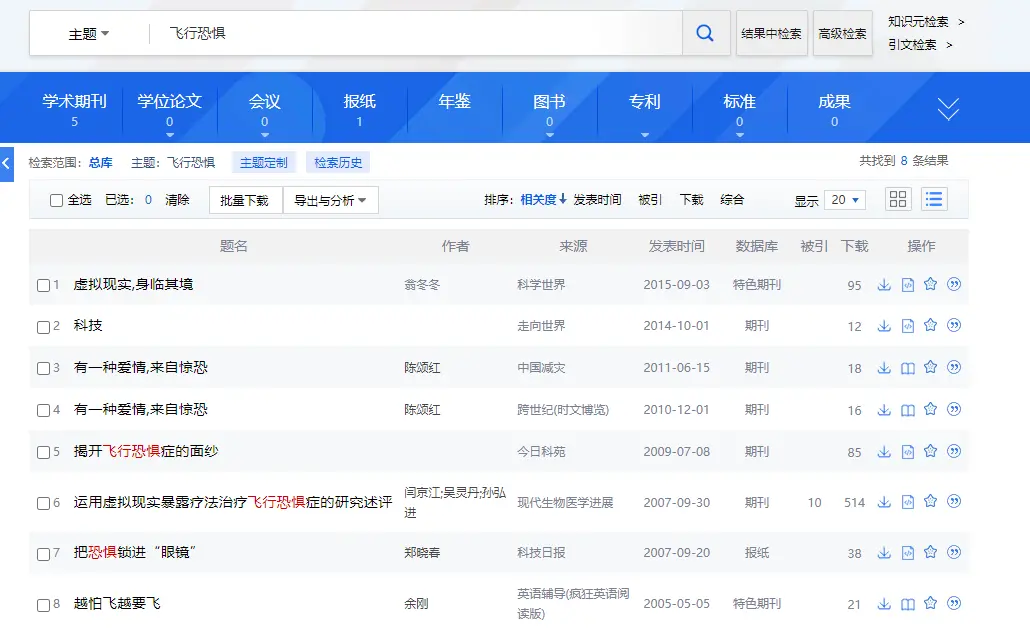Open book reader icon for result 8
Screen dimensions: 1030x644
[908, 604]
